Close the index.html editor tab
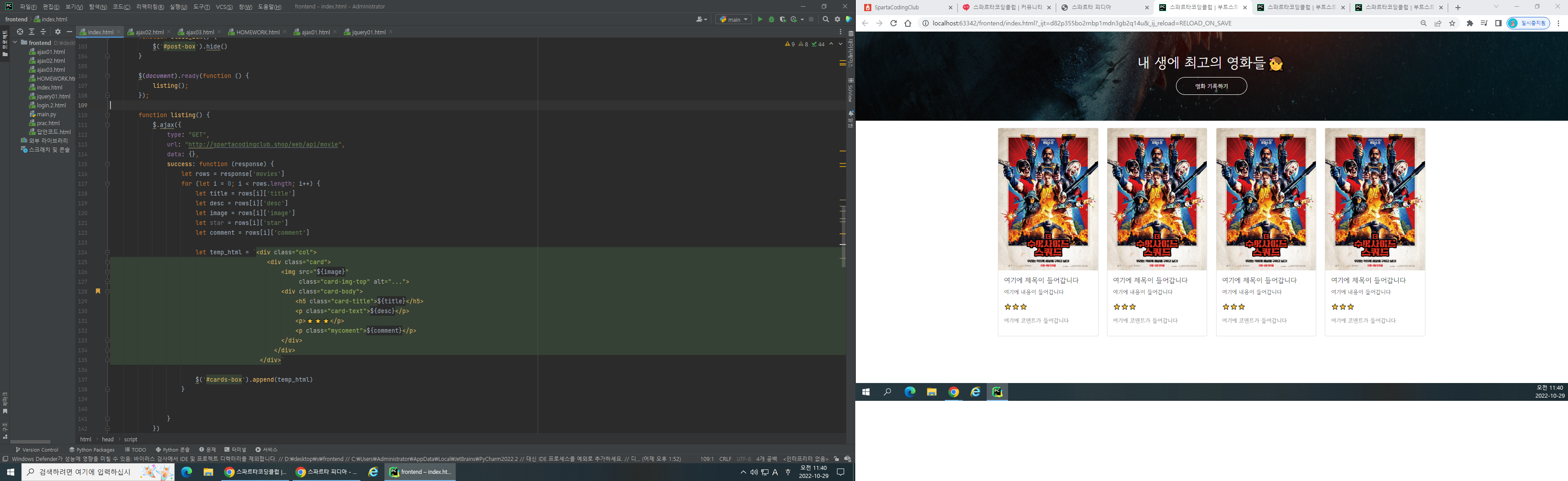 point(118,32)
